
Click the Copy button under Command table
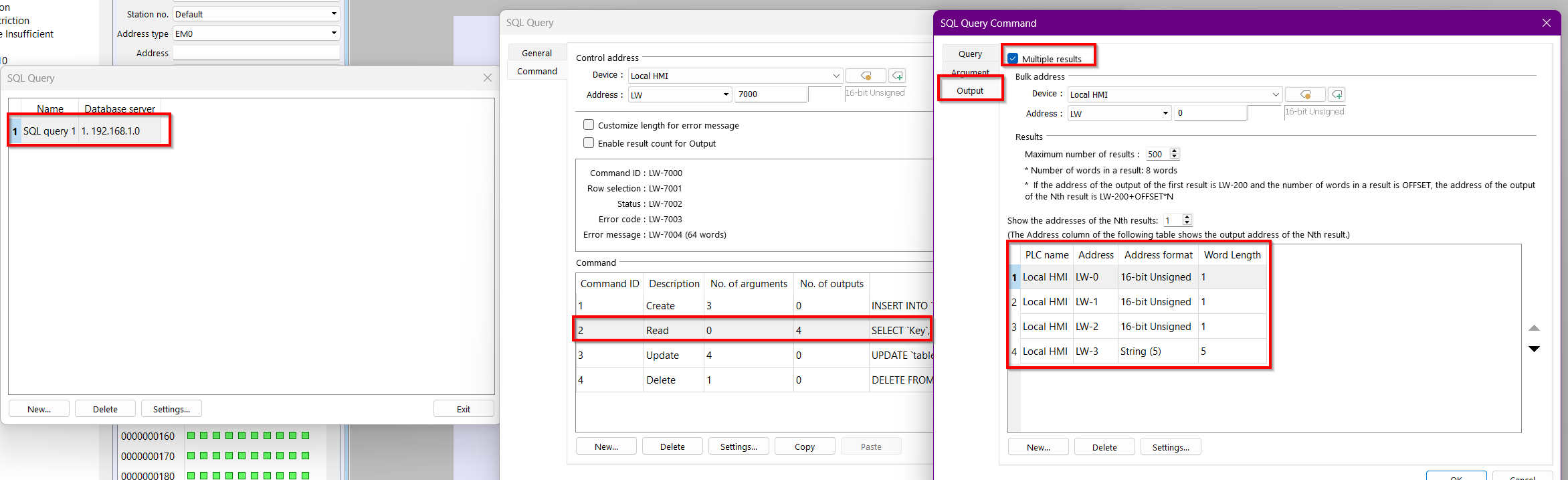(804, 447)
